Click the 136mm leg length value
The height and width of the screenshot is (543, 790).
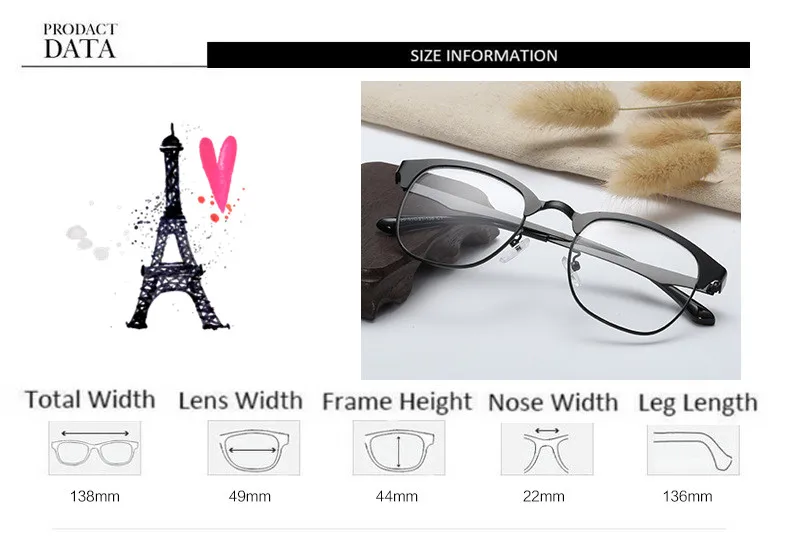687,497
